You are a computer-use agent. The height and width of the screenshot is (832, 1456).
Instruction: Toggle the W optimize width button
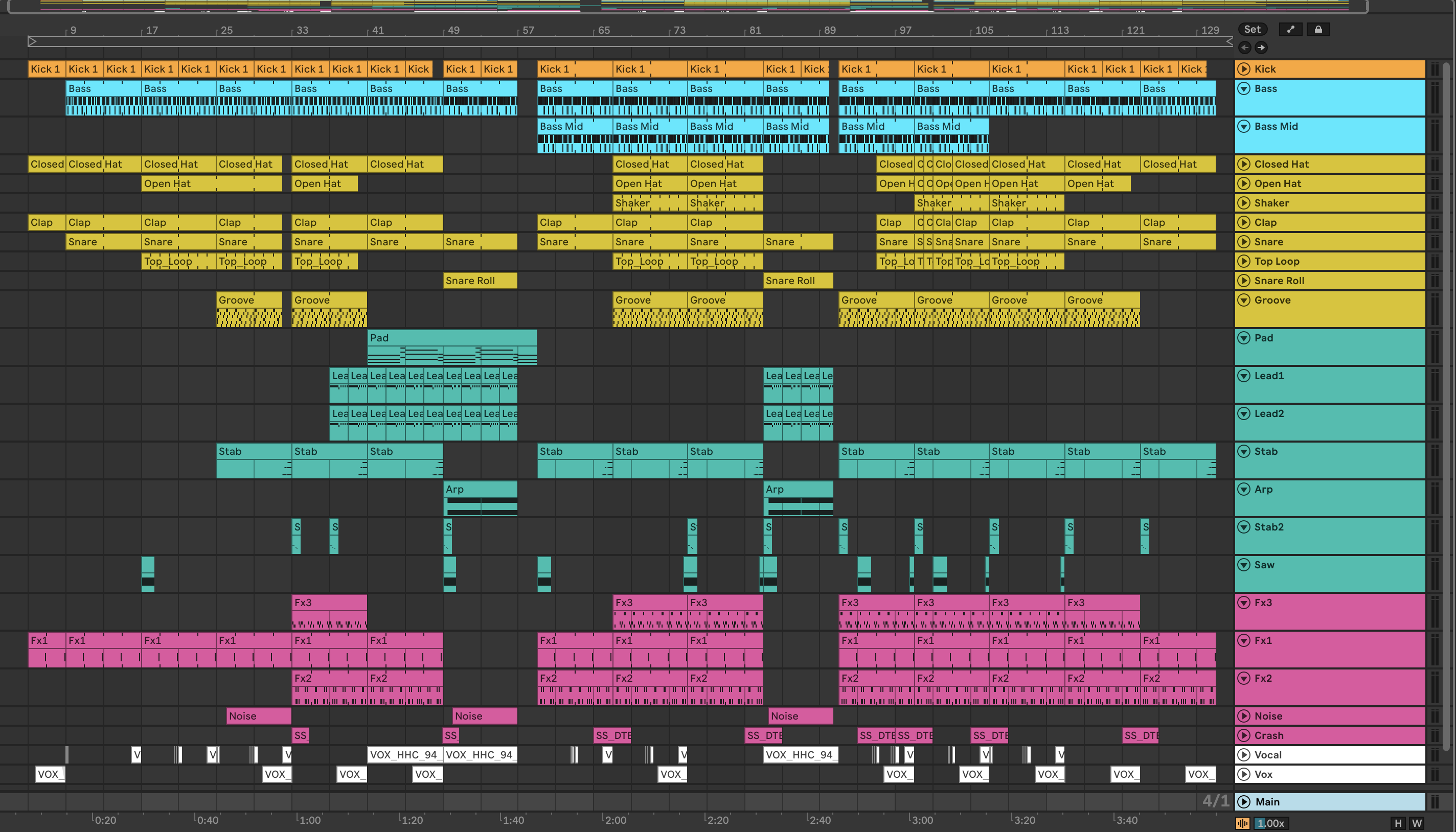click(1417, 823)
